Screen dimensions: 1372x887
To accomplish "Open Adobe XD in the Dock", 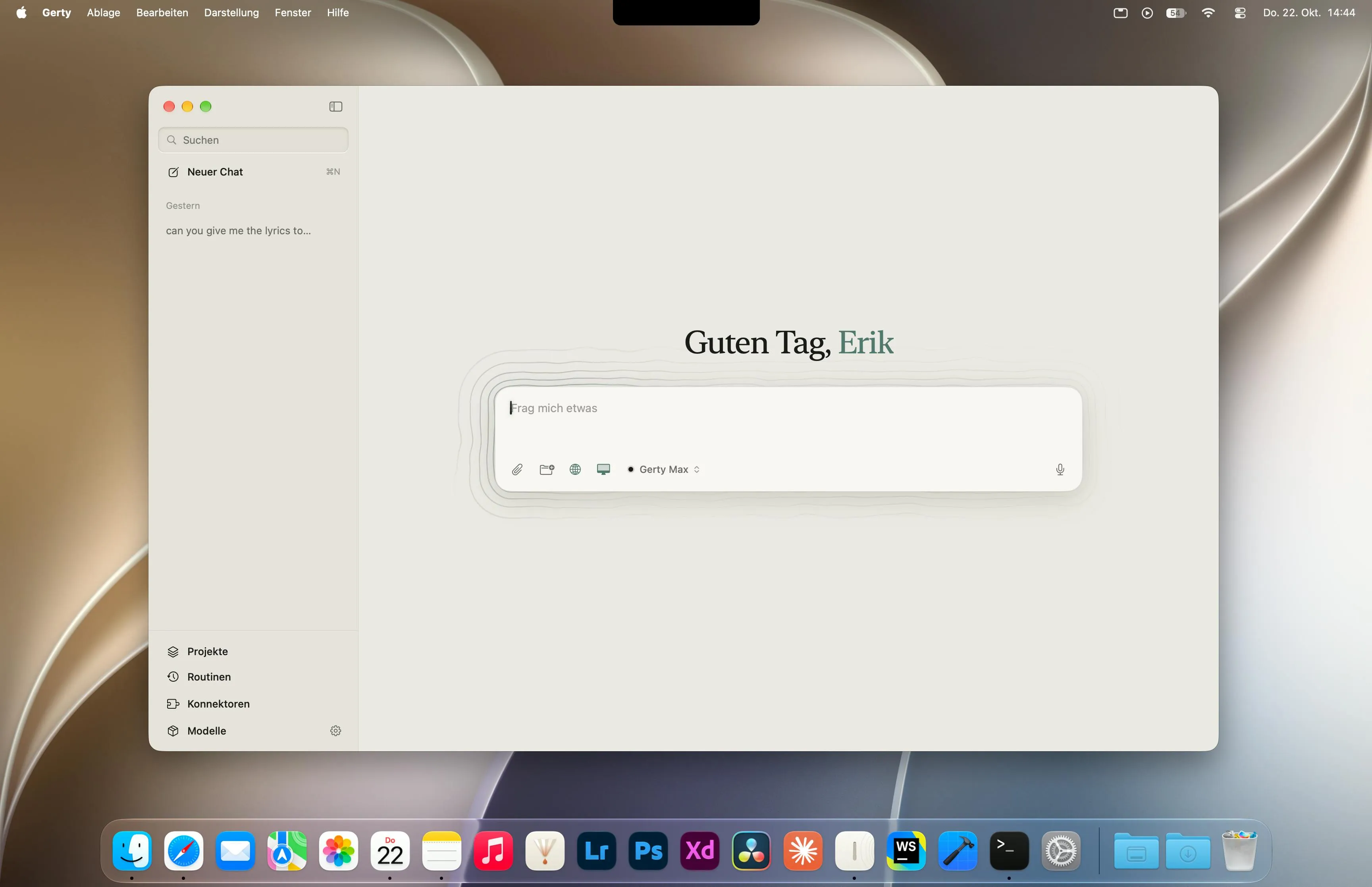I will click(700, 851).
